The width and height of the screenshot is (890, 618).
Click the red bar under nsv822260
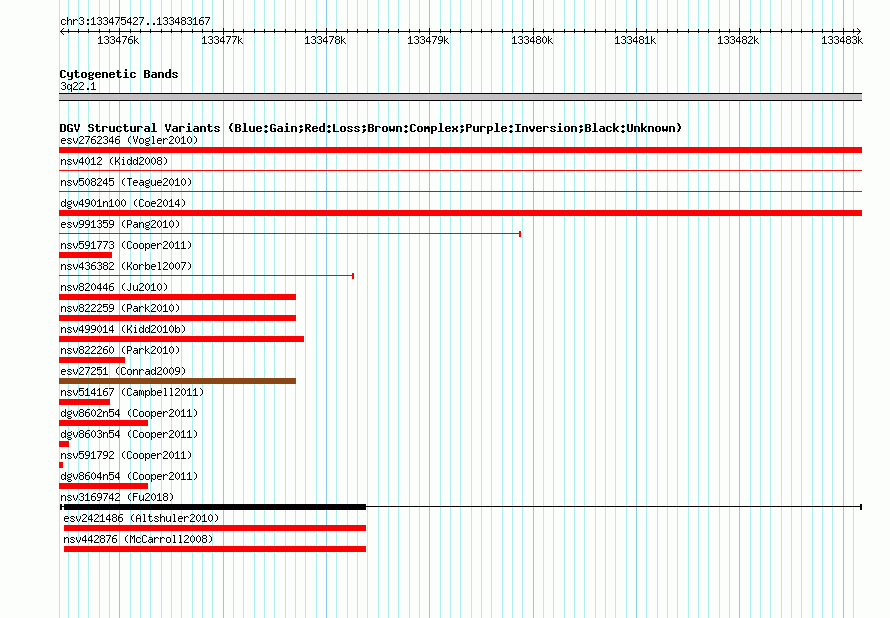tap(92, 360)
